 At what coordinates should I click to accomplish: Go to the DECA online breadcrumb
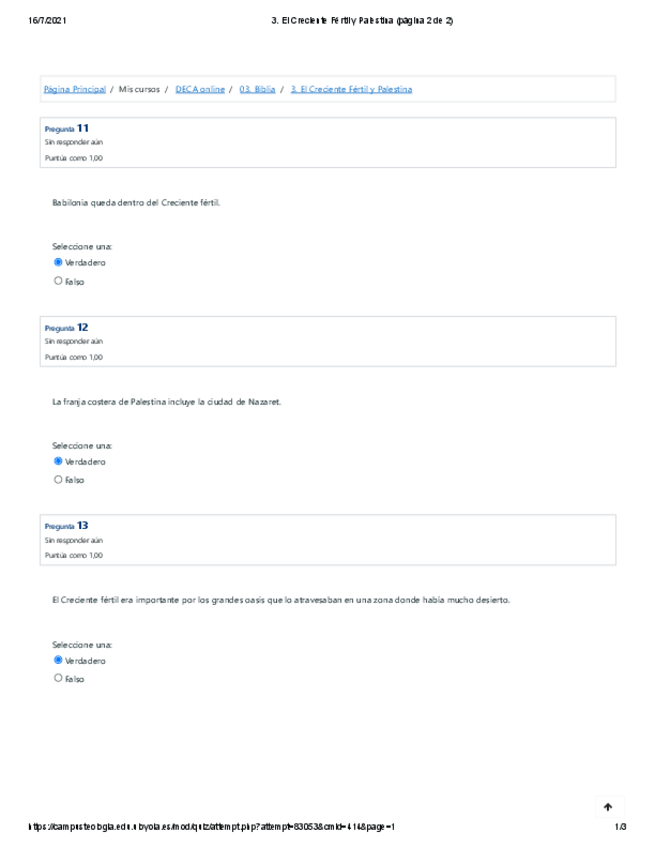[200, 89]
